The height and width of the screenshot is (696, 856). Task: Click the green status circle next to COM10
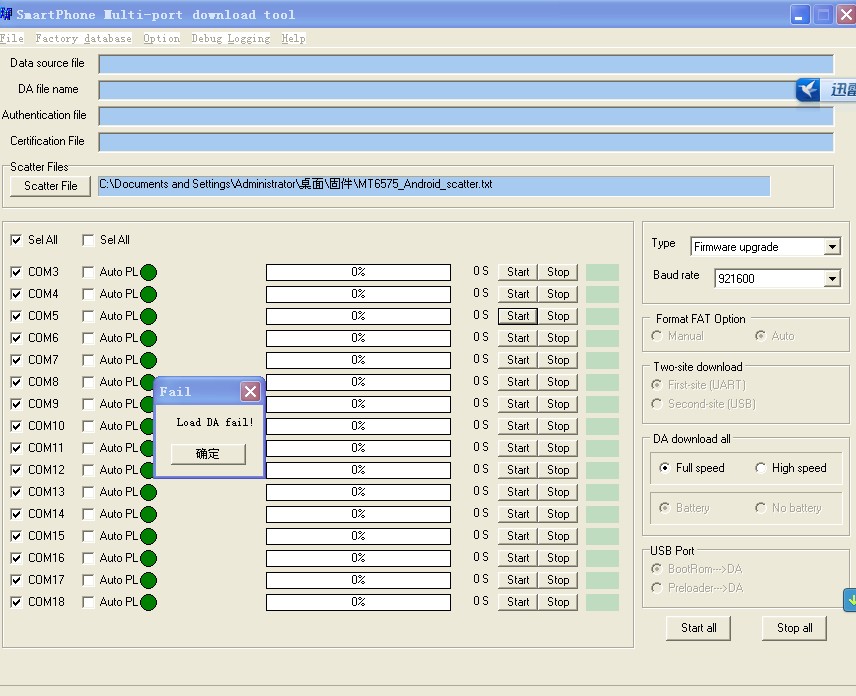[148, 426]
